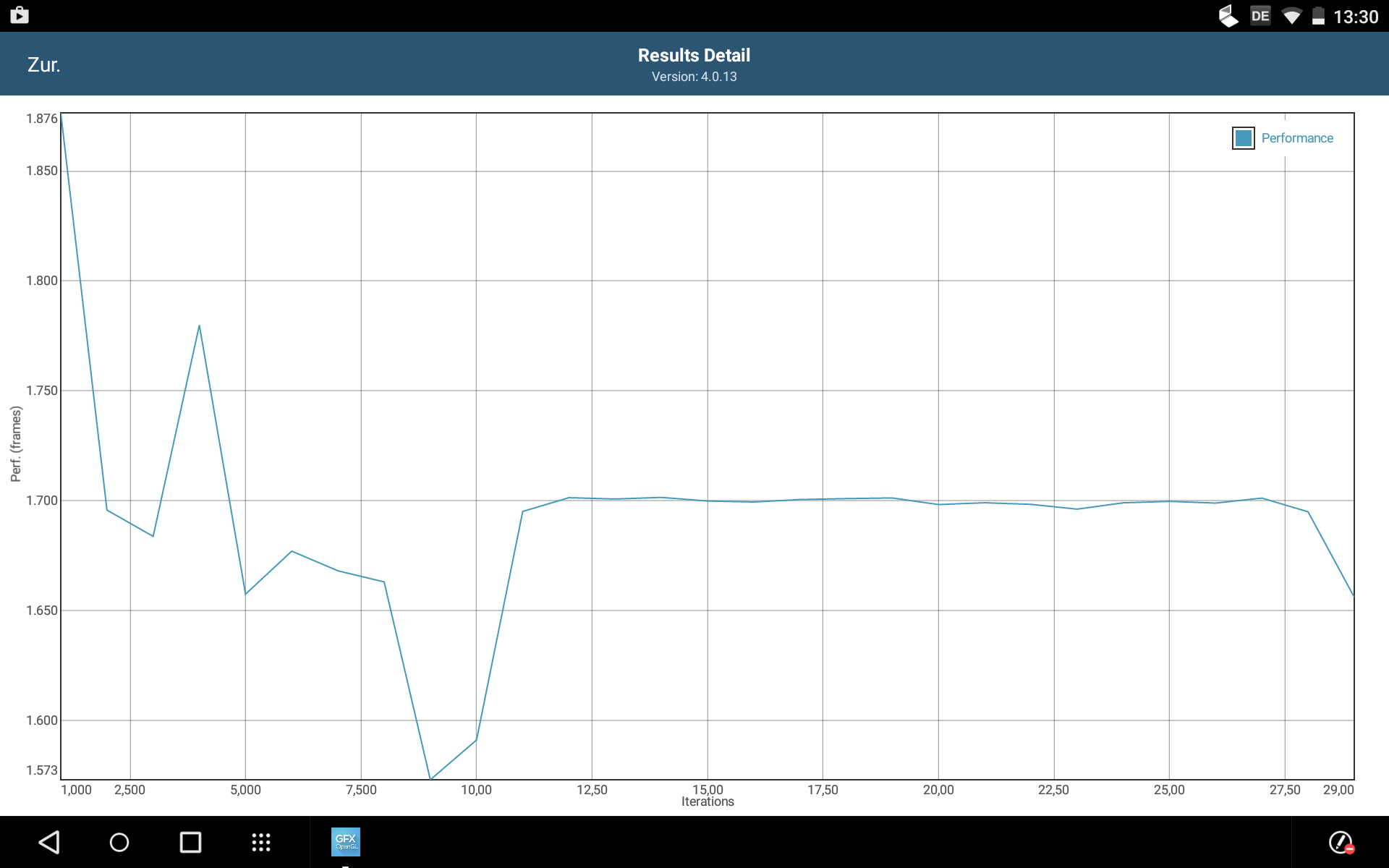Click the Iterations axis label
Image resolution: width=1389 pixels, height=868 pixels.
[707, 801]
